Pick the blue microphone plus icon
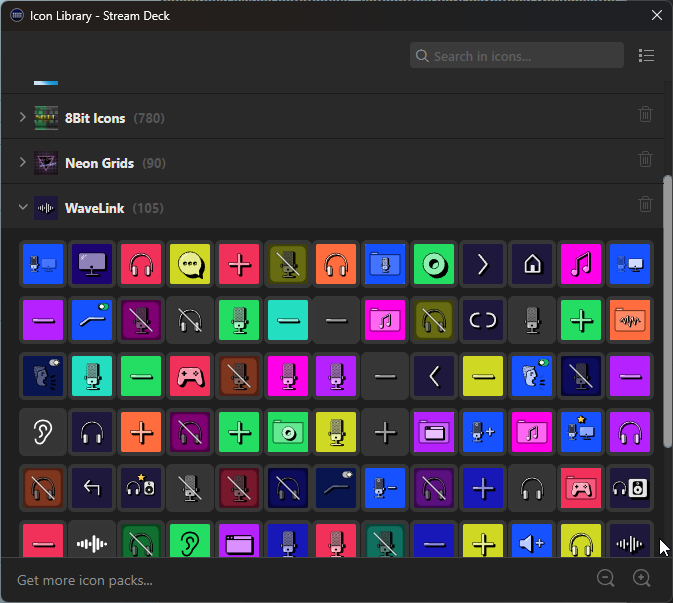The height and width of the screenshot is (603, 673). coord(483,432)
